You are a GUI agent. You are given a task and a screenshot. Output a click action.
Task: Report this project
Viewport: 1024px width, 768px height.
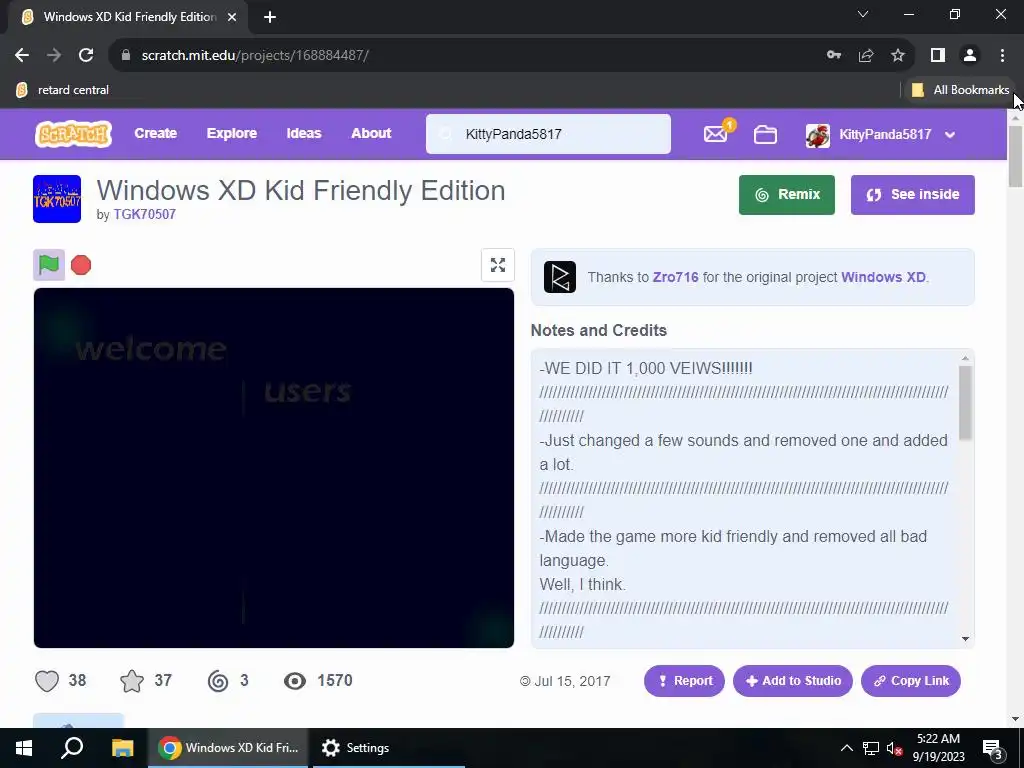(684, 681)
